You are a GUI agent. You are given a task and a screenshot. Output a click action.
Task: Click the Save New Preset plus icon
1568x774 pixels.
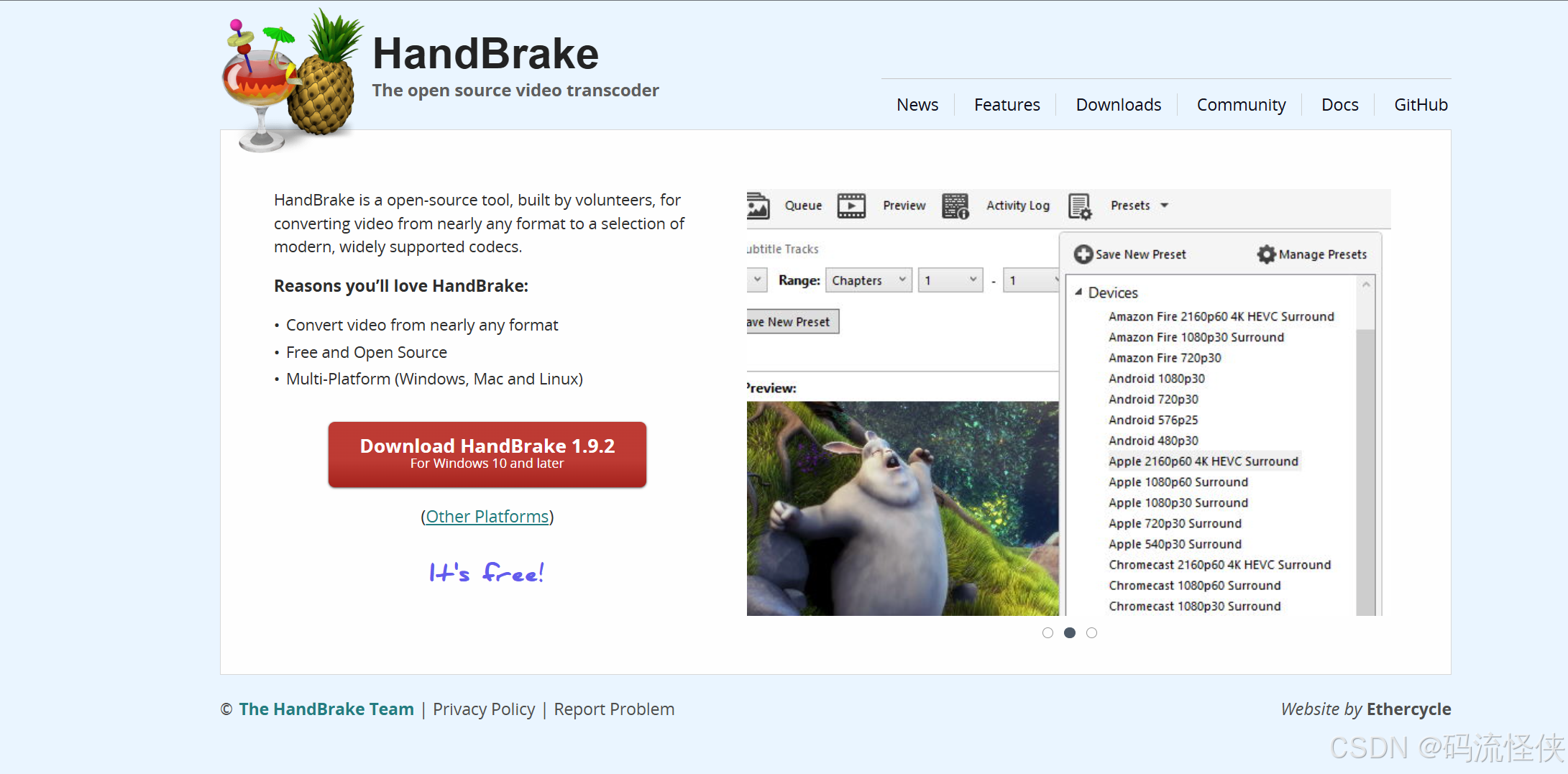click(x=1083, y=254)
